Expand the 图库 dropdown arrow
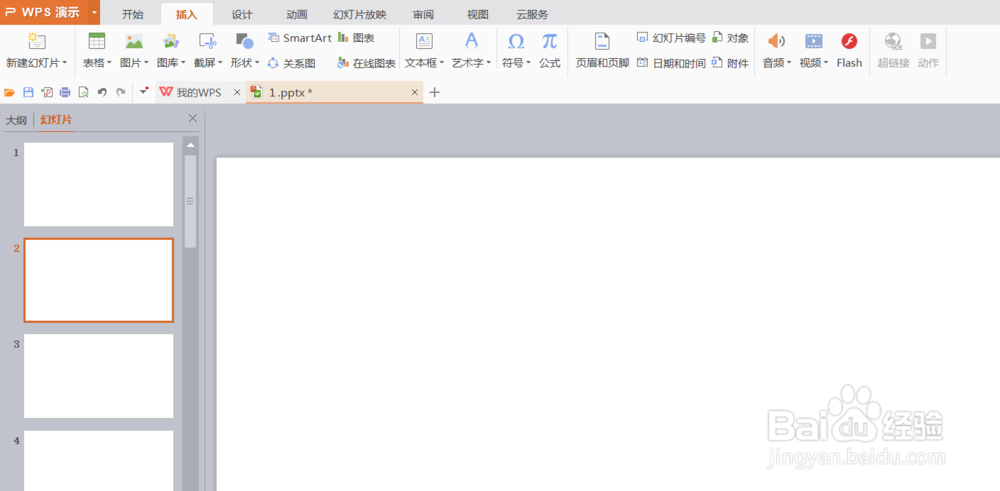The width and height of the screenshot is (1000, 491). (x=183, y=63)
